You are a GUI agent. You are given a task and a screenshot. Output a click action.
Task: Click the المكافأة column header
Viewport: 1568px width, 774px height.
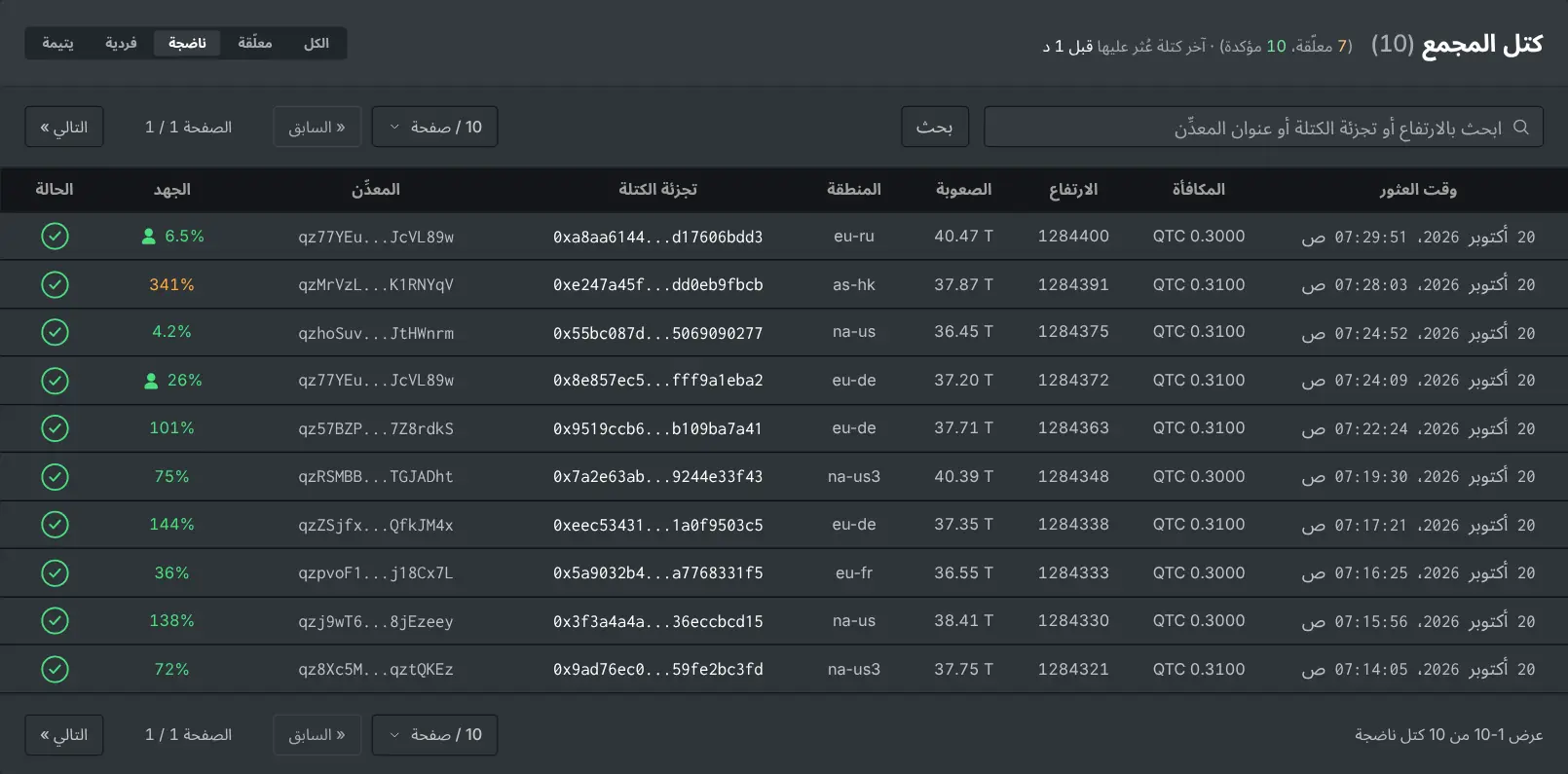[x=1199, y=189]
